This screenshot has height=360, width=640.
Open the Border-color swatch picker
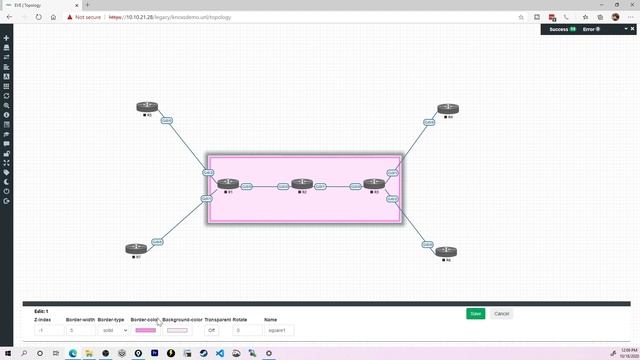click(146, 330)
